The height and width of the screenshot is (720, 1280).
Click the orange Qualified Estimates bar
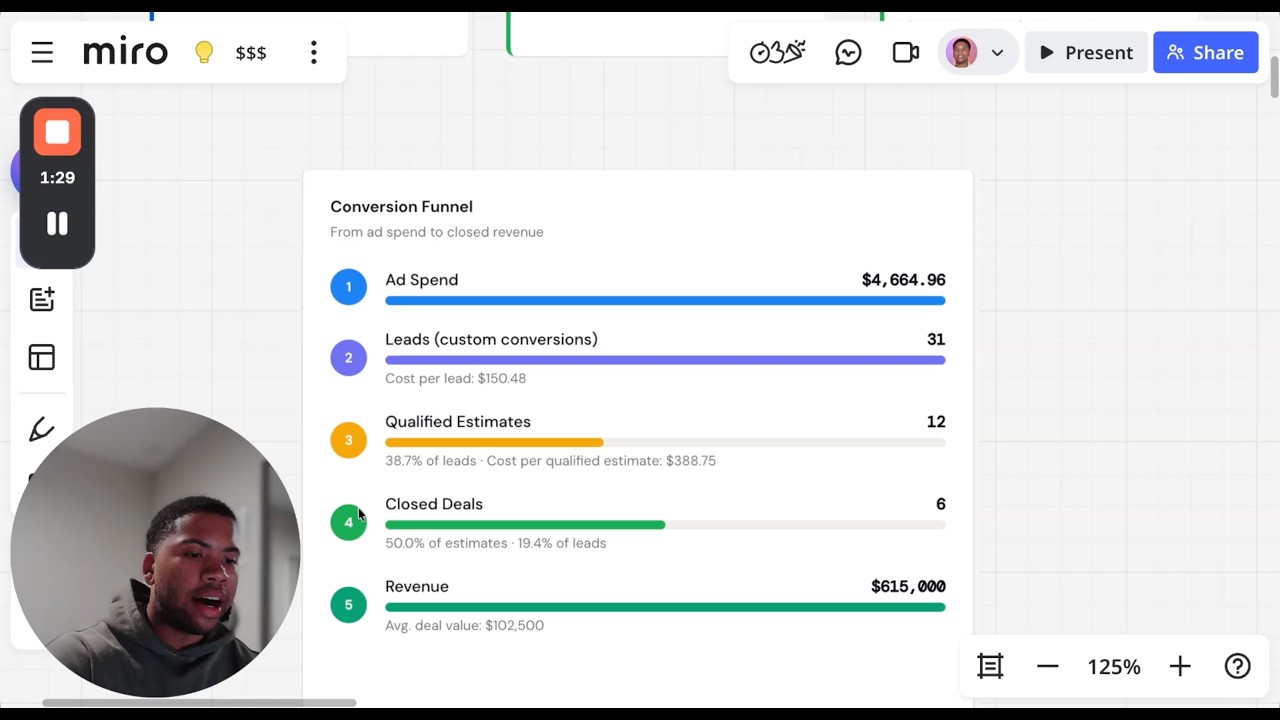click(494, 443)
